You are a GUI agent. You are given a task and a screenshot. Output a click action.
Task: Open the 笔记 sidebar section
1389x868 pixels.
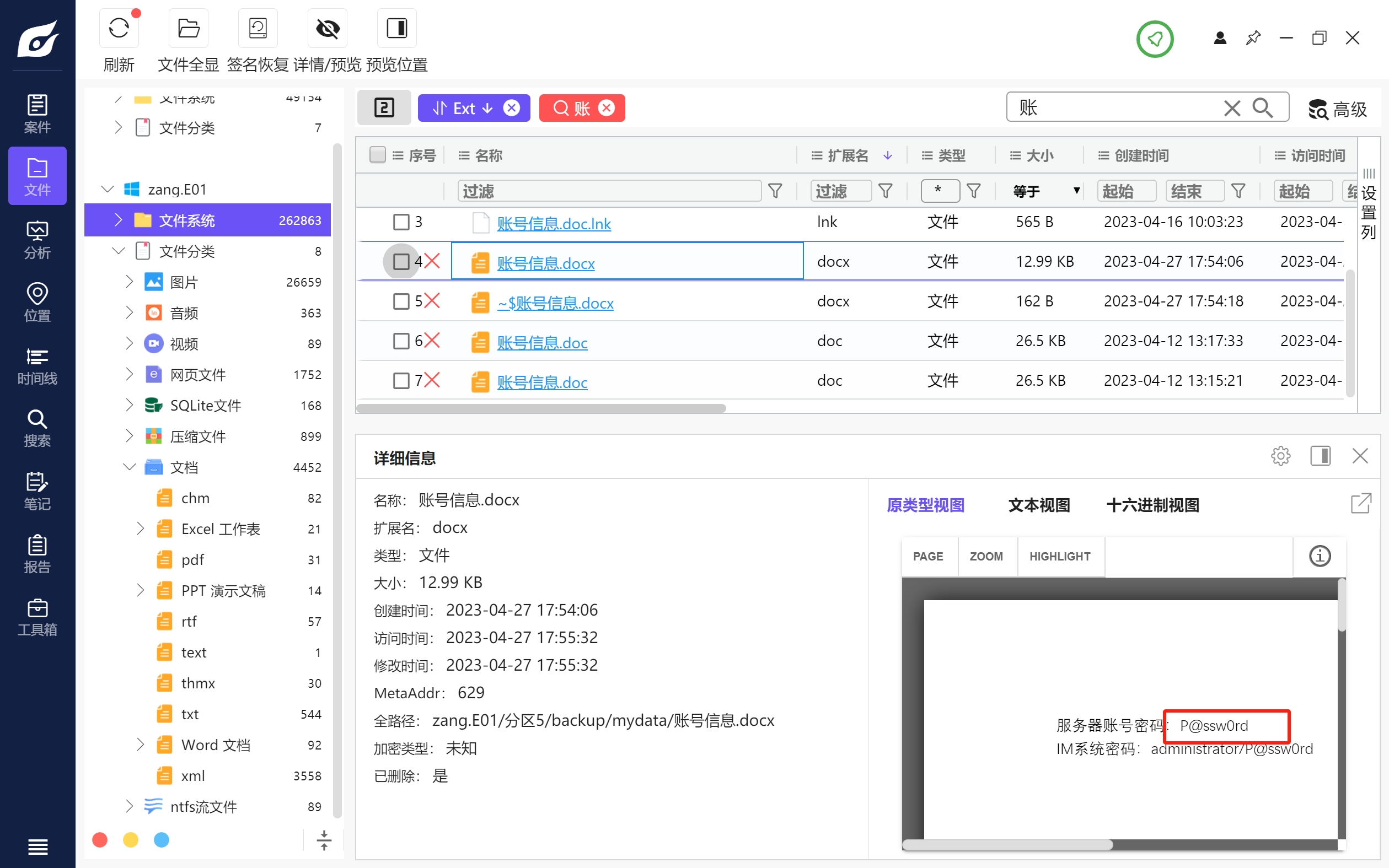[37, 491]
